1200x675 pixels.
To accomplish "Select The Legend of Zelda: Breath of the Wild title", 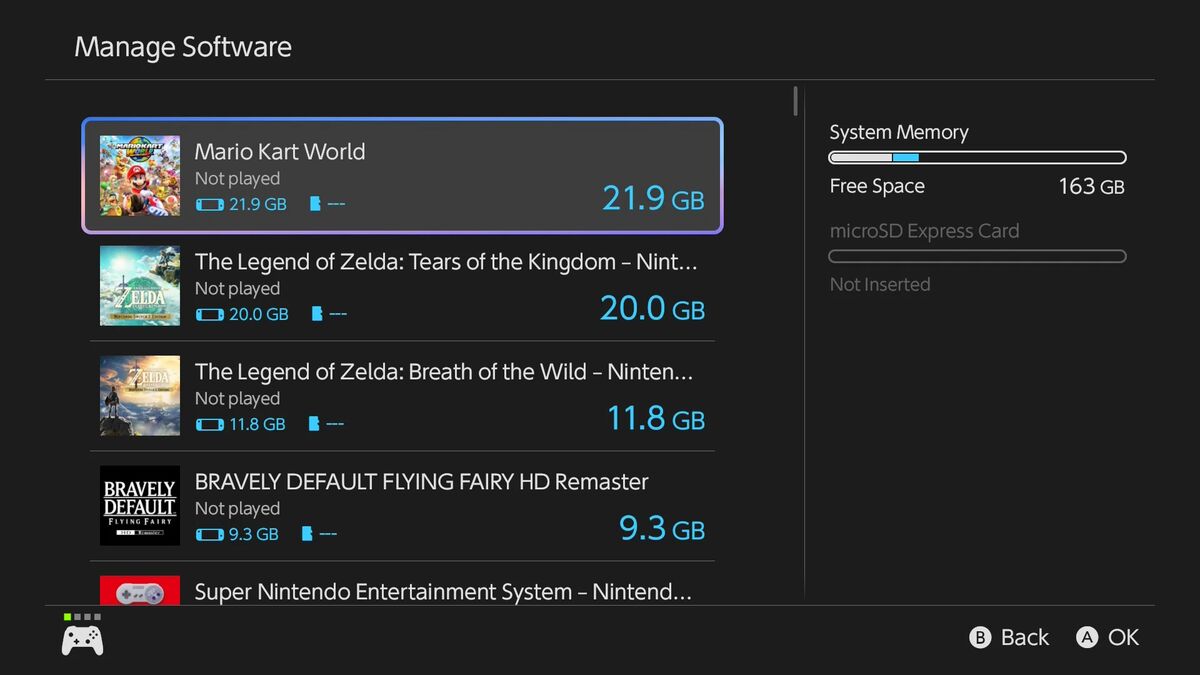I will point(444,372).
